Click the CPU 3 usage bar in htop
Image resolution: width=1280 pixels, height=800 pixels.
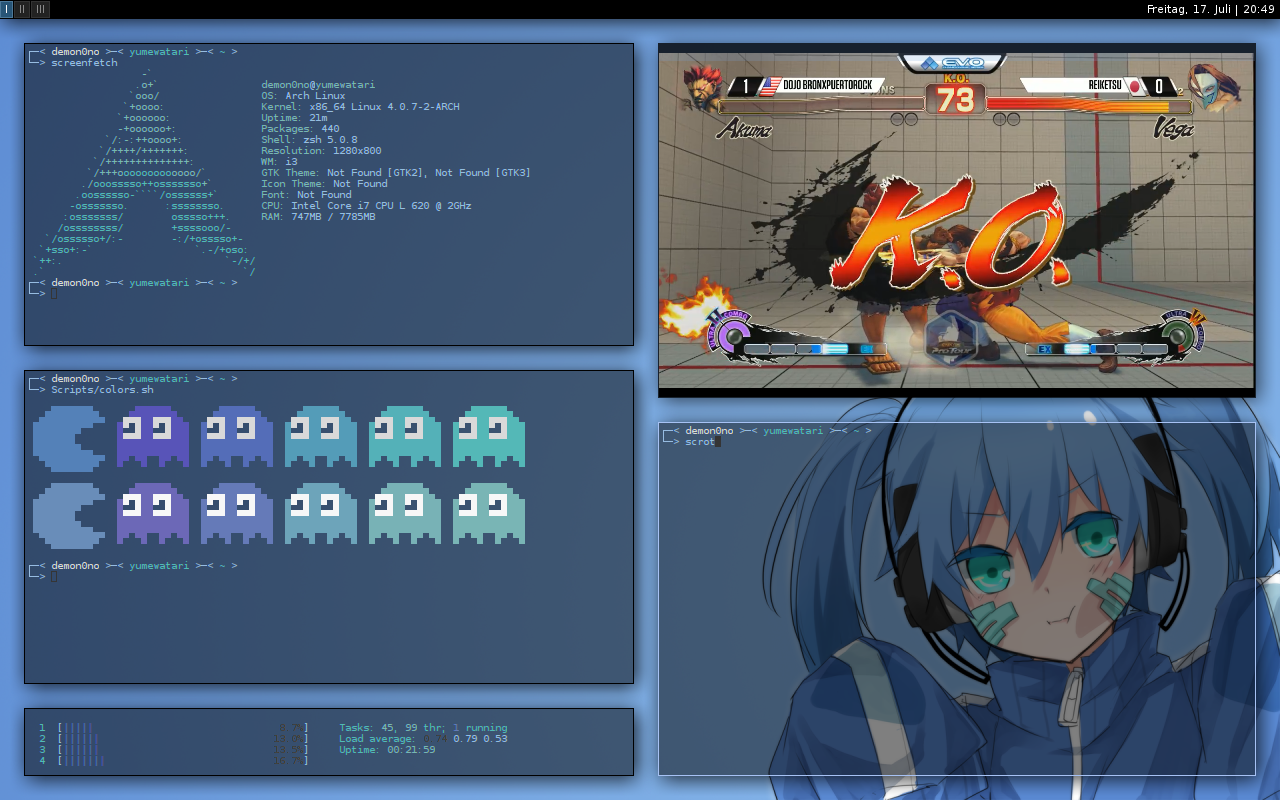183,750
